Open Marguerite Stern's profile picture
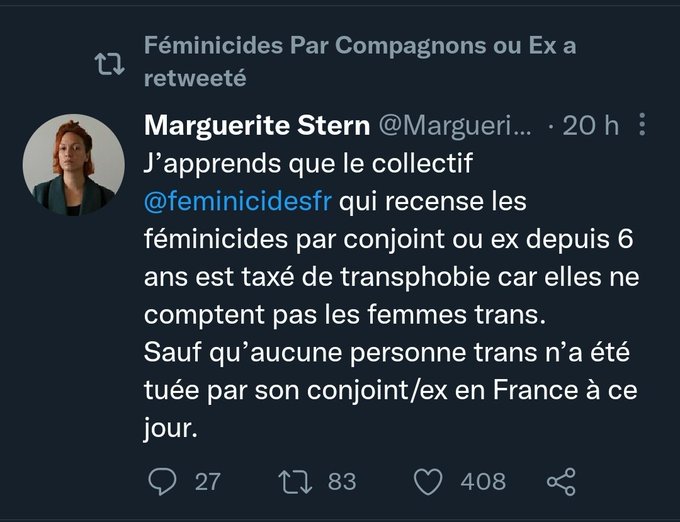This screenshot has height=522, width=680. [x=74, y=165]
